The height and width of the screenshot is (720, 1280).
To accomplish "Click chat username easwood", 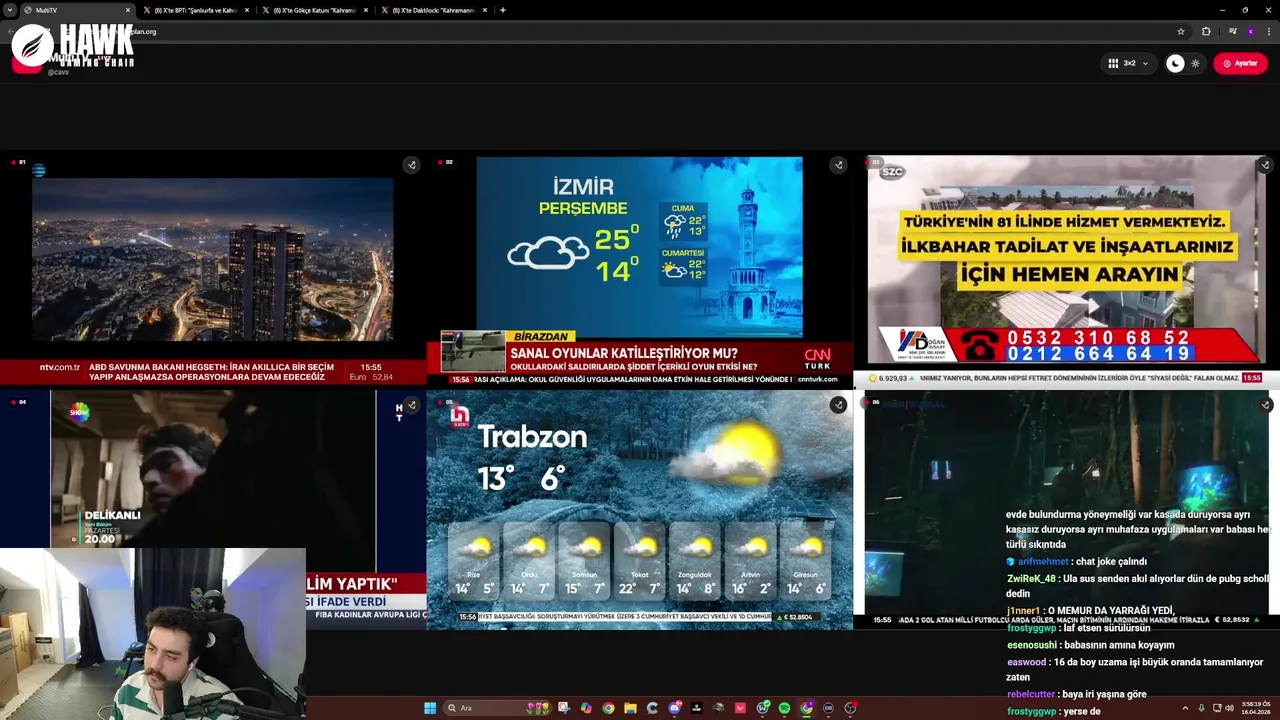I will point(1026,662).
